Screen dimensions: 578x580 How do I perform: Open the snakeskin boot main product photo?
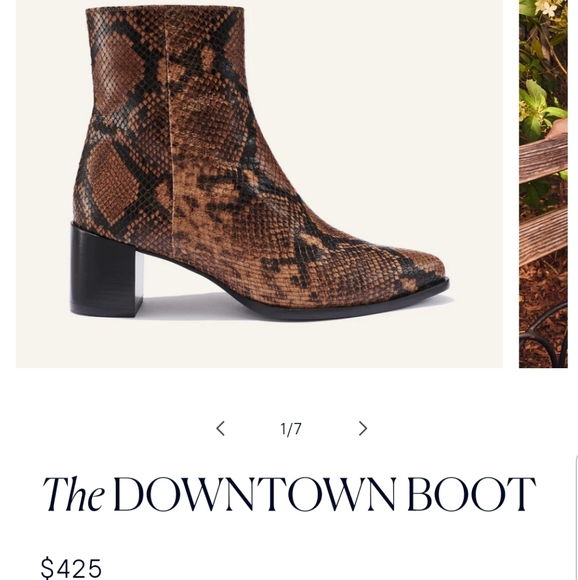click(259, 183)
